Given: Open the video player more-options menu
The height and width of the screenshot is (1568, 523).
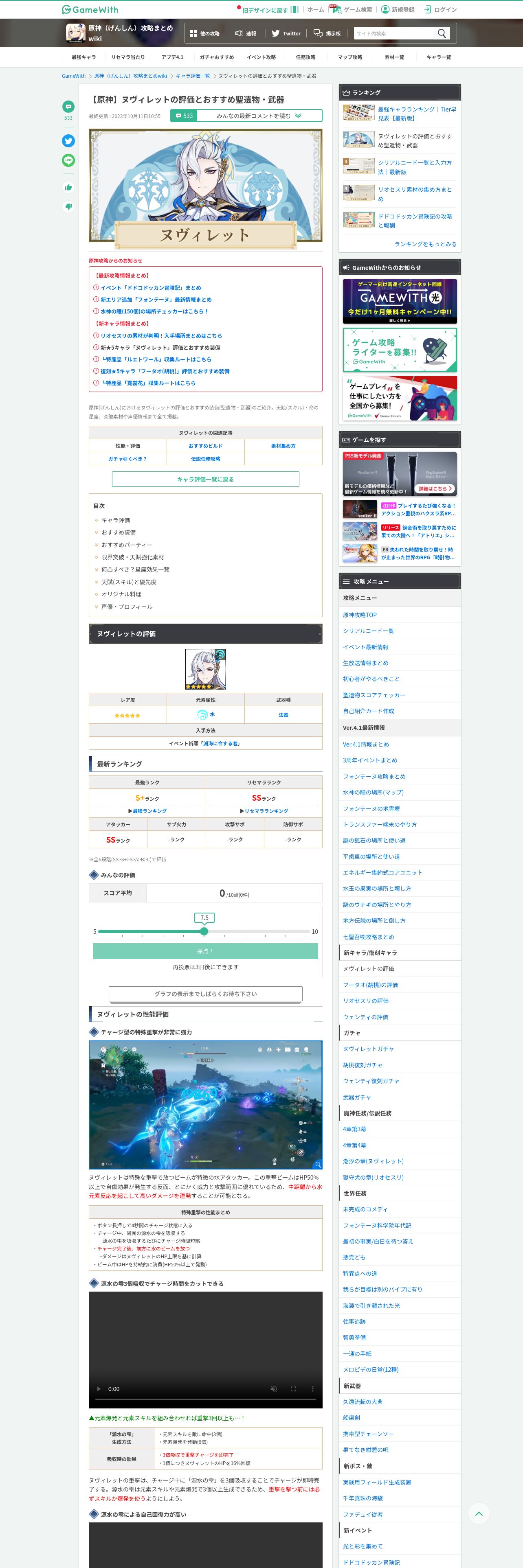Looking at the screenshot, I should click(x=313, y=1389).
